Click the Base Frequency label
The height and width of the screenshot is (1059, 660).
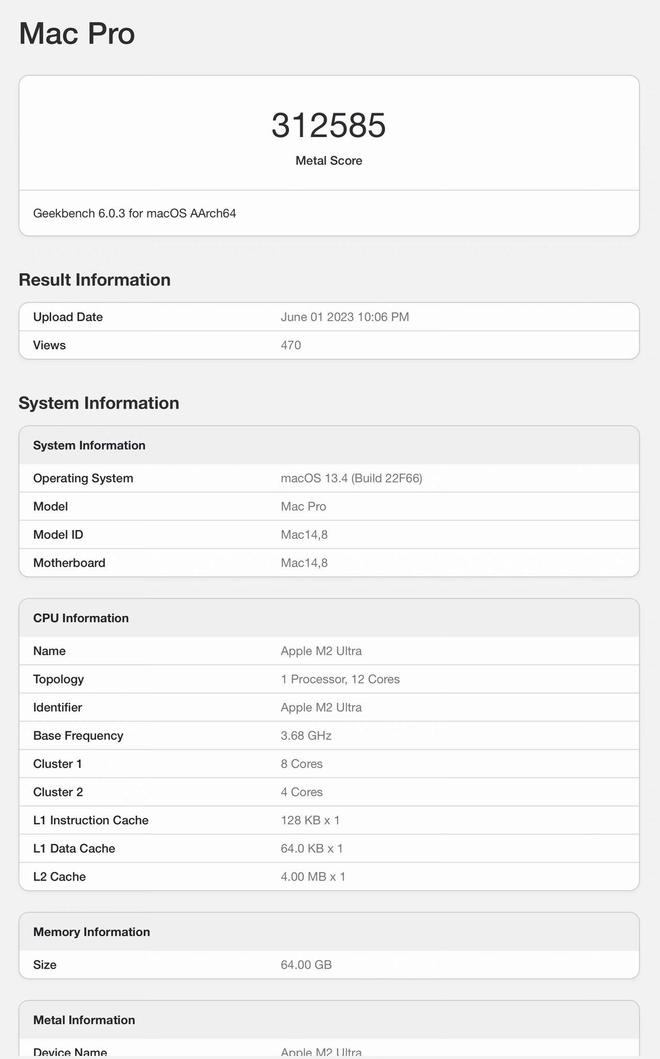[x=78, y=736]
